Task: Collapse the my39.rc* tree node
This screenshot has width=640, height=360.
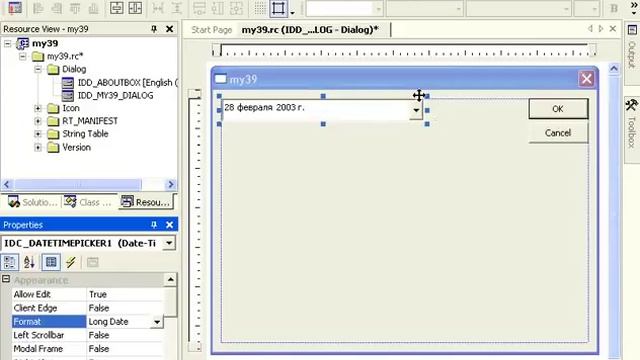Action: (x=22, y=56)
